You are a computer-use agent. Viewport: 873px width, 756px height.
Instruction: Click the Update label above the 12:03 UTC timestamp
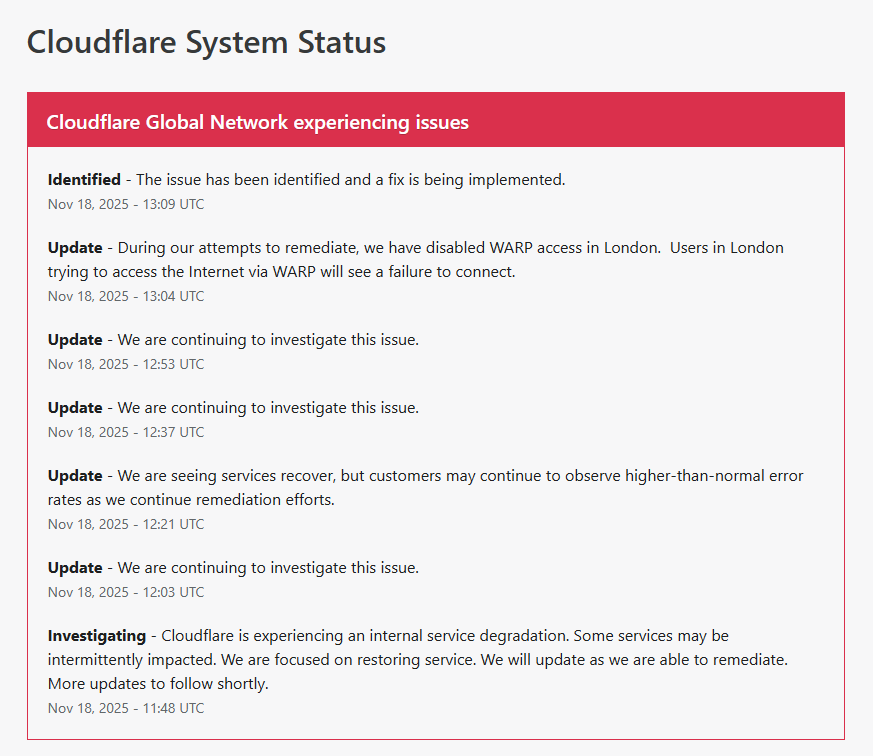75,568
